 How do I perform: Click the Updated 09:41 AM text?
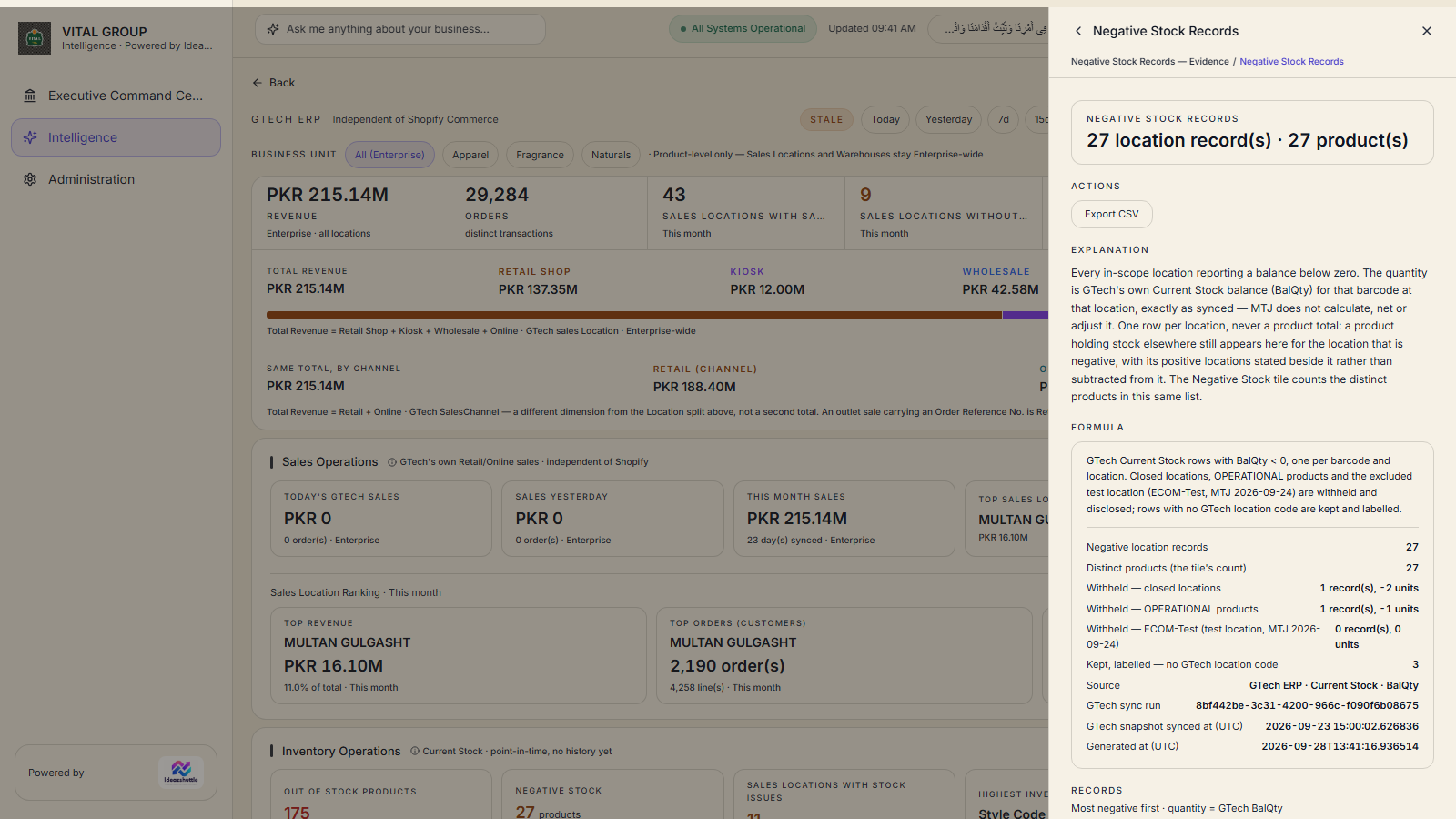click(x=872, y=29)
